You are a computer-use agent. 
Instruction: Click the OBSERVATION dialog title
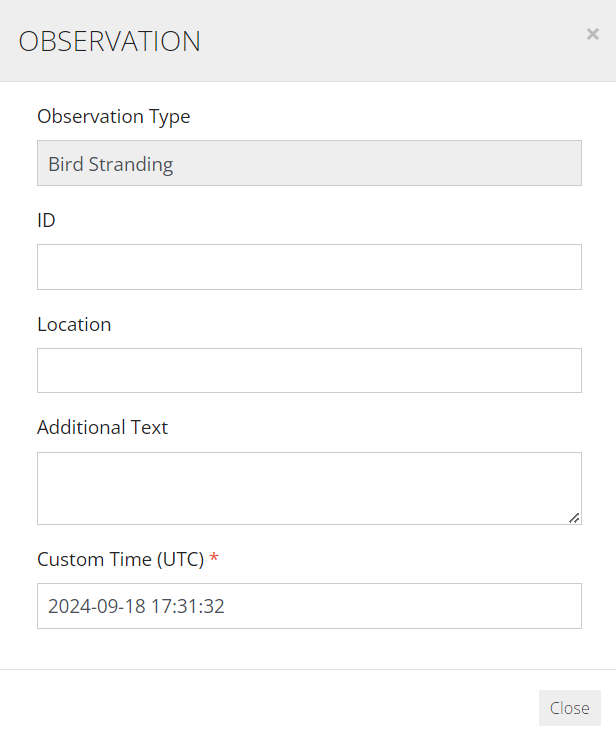pyautogui.click(x=110, y=41)
